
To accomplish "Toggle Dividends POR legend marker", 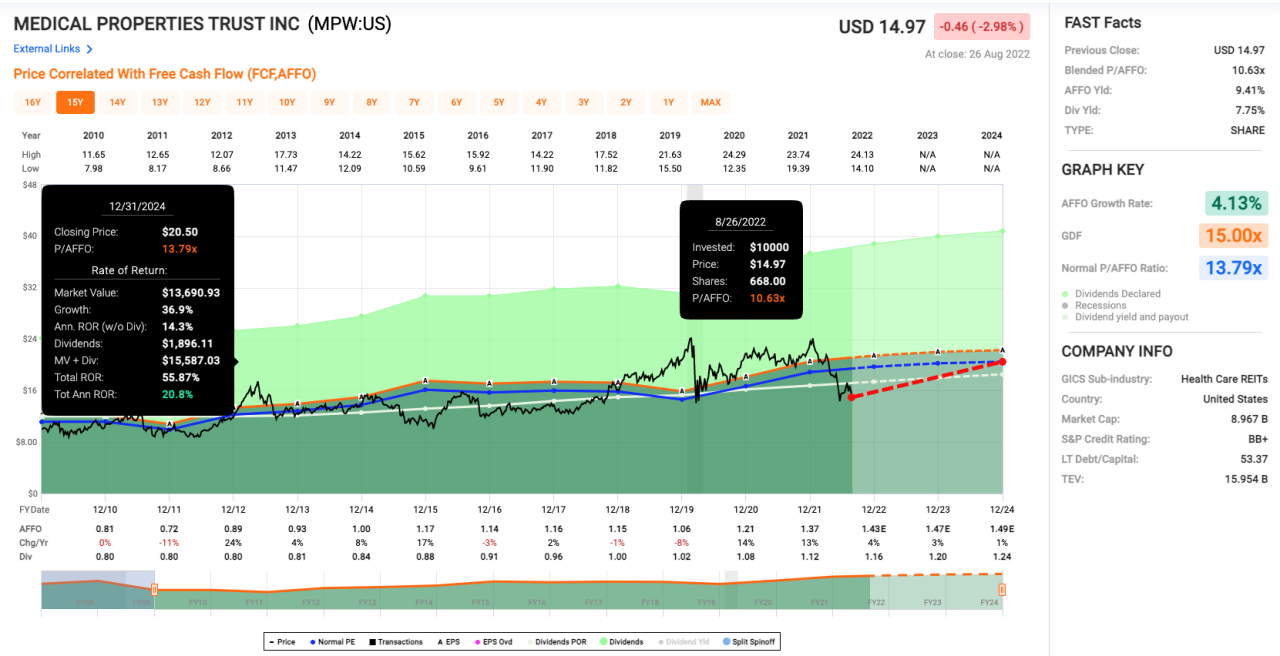I will [558, 641].
